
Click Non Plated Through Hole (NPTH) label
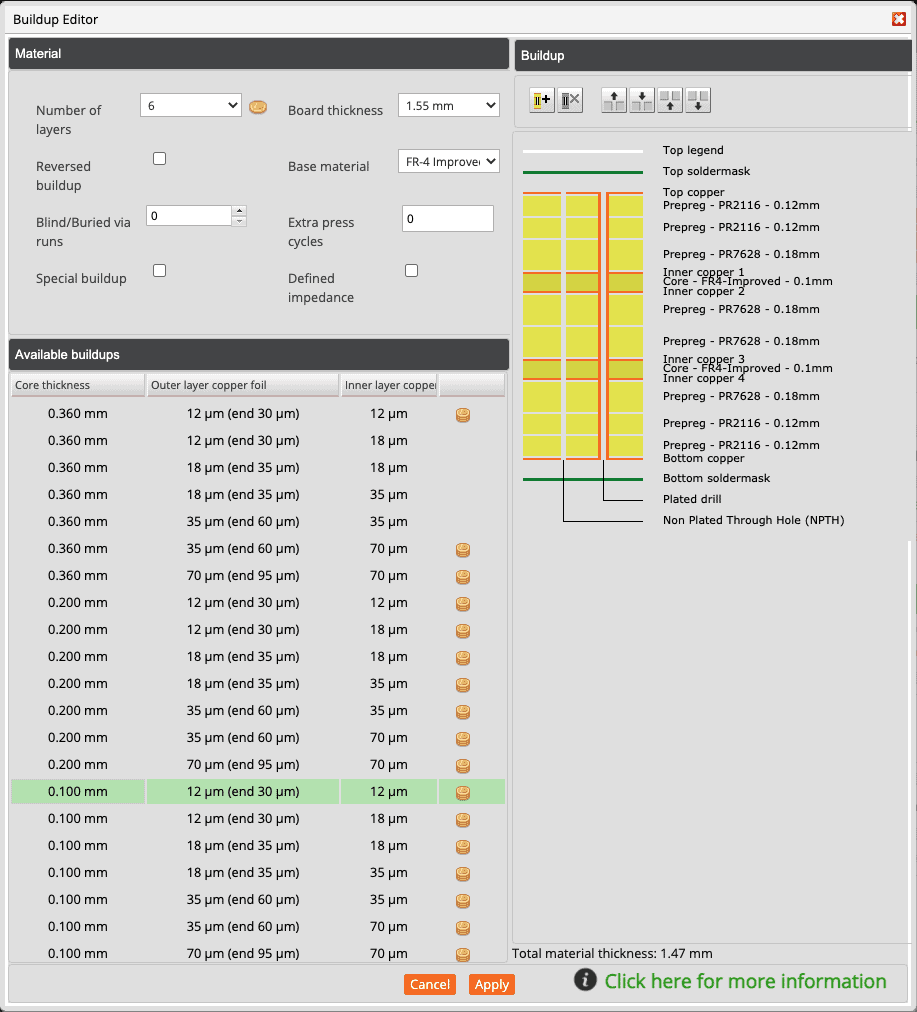(754, 520)
